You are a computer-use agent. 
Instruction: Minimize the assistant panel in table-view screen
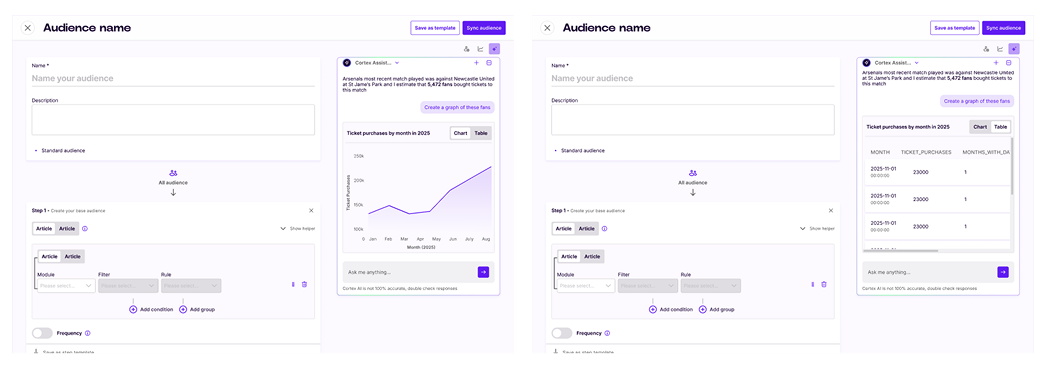1009,63
